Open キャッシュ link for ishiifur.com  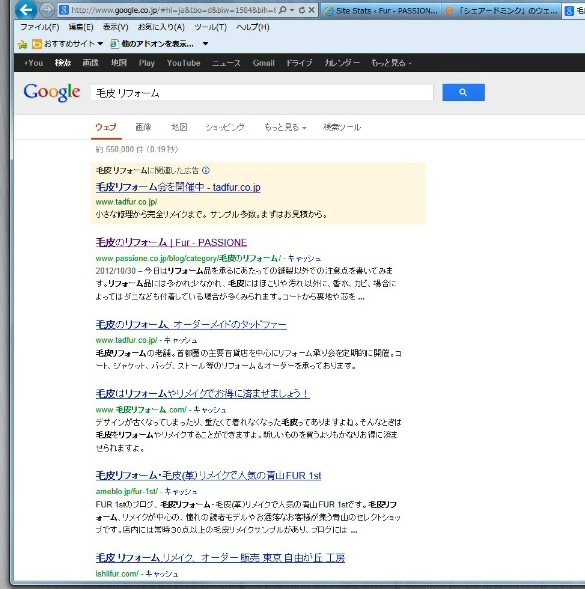pyautogui.click(x=162, y=574)
